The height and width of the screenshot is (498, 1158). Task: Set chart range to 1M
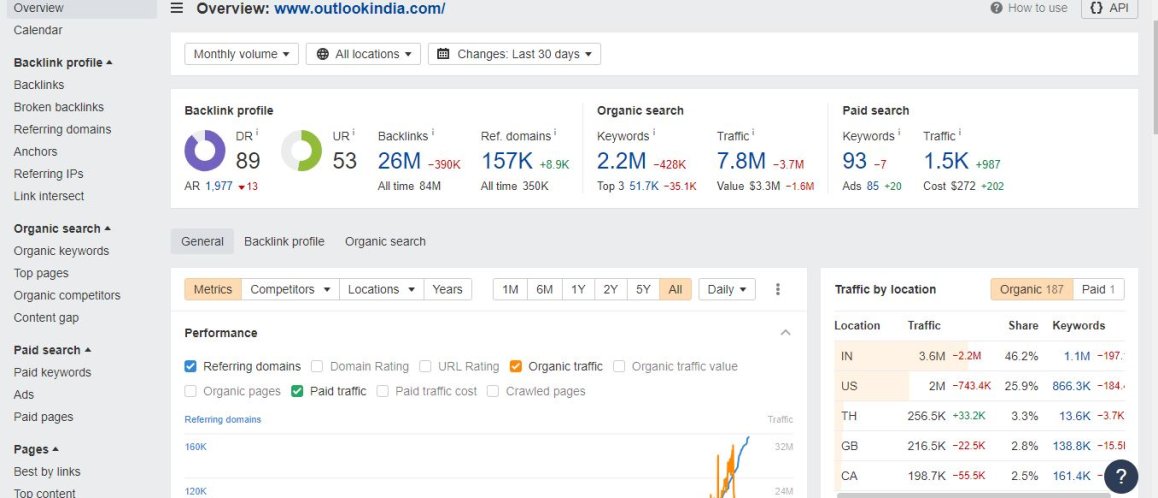(x=510, y=290)
